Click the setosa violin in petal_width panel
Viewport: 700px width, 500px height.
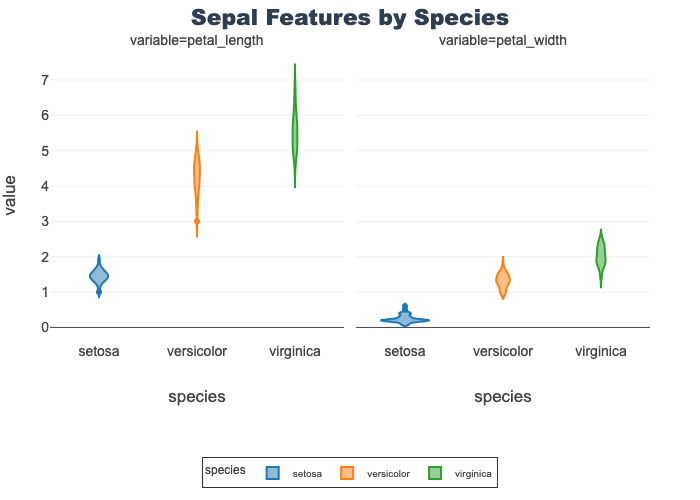click(x=405, y=319)
